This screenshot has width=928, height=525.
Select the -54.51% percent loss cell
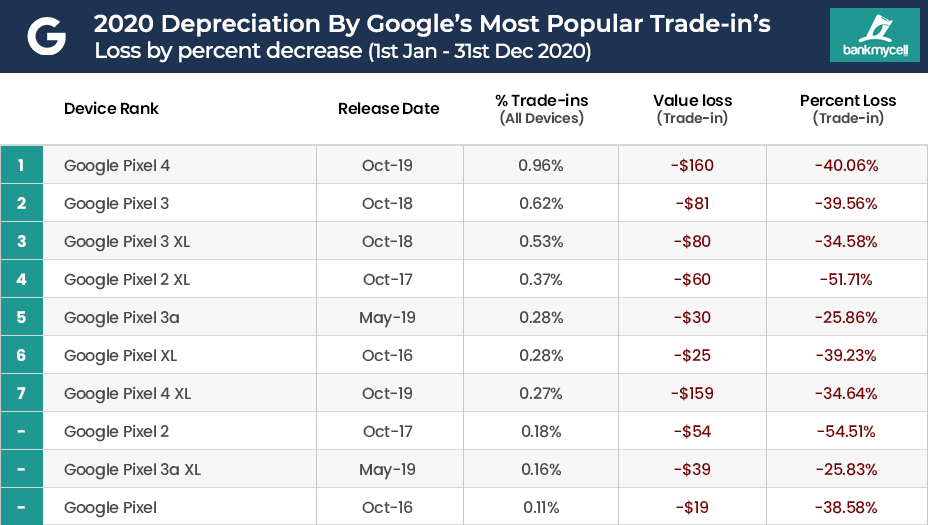(845, 432)
